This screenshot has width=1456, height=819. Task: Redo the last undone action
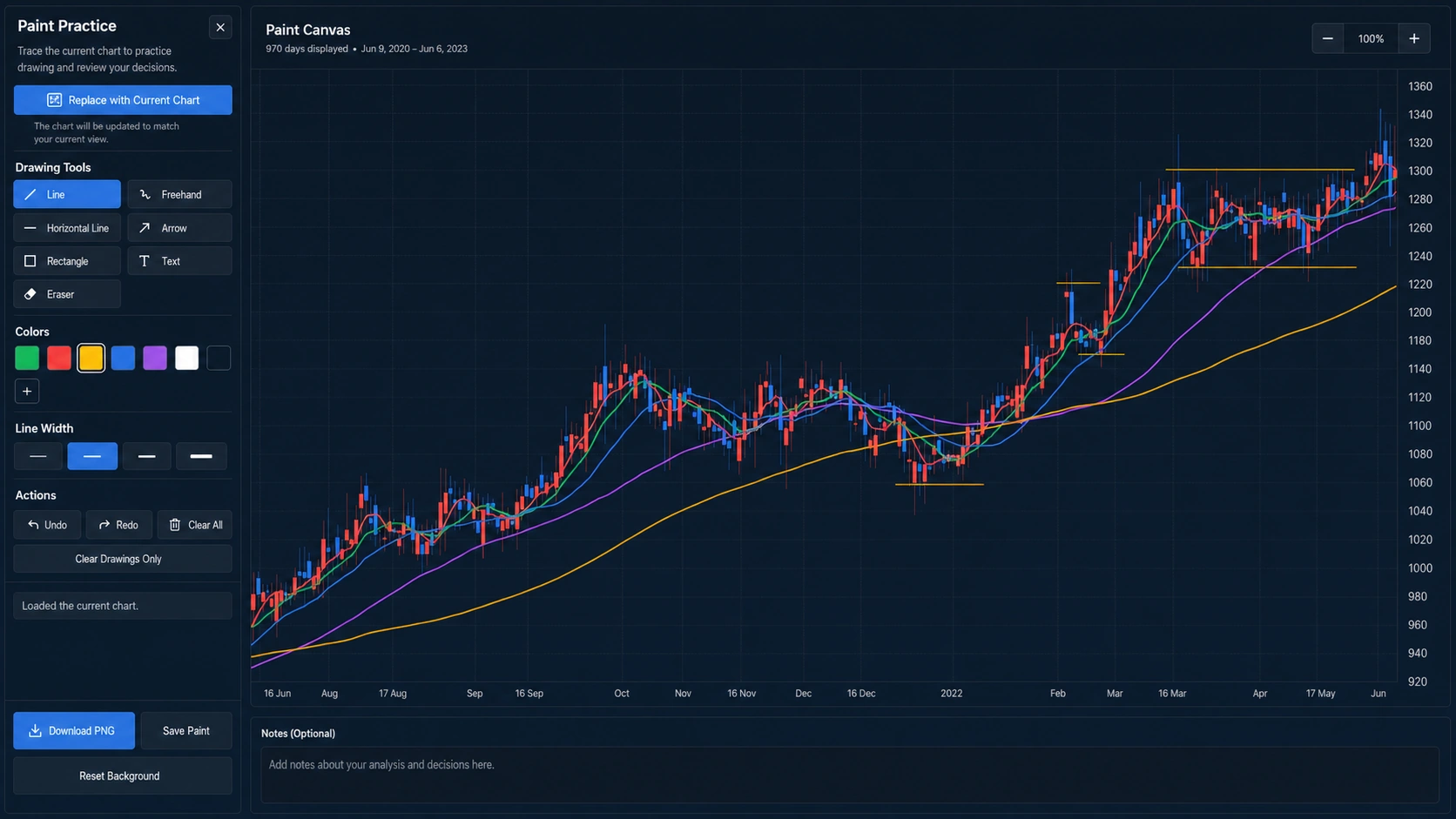tap(118, 525)
